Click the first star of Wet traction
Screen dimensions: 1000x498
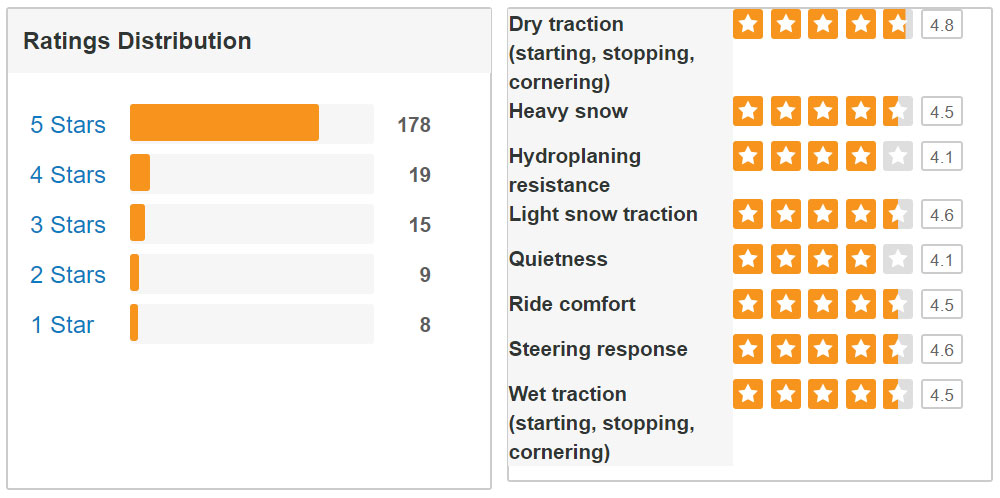tap(747, 394)
